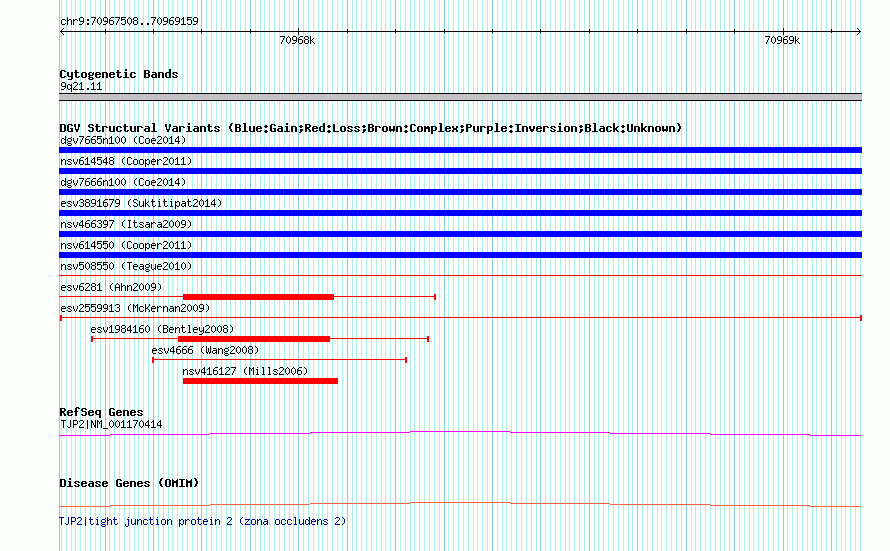The image size is (890, 551).
Task: Click the 9q21.11 cytogenetic band label
Action: (81, 86)
